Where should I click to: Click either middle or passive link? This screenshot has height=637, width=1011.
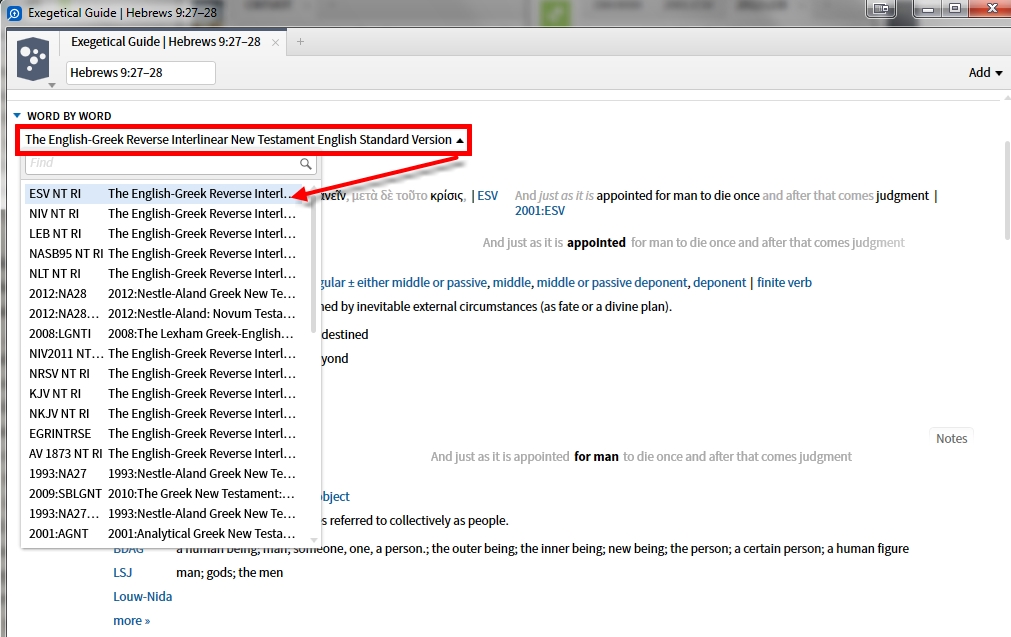pos(422,282)
